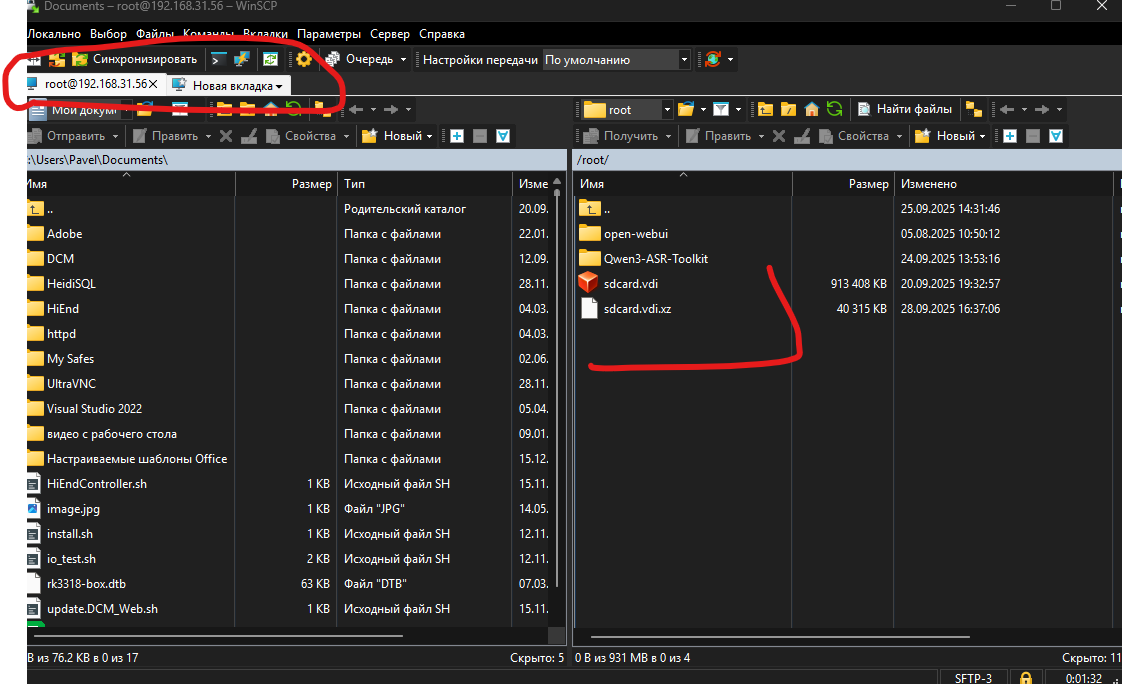Click the padlock icon in status bar
Image resolution: width=1122 pixels, height=684 pixels.
1026,678
